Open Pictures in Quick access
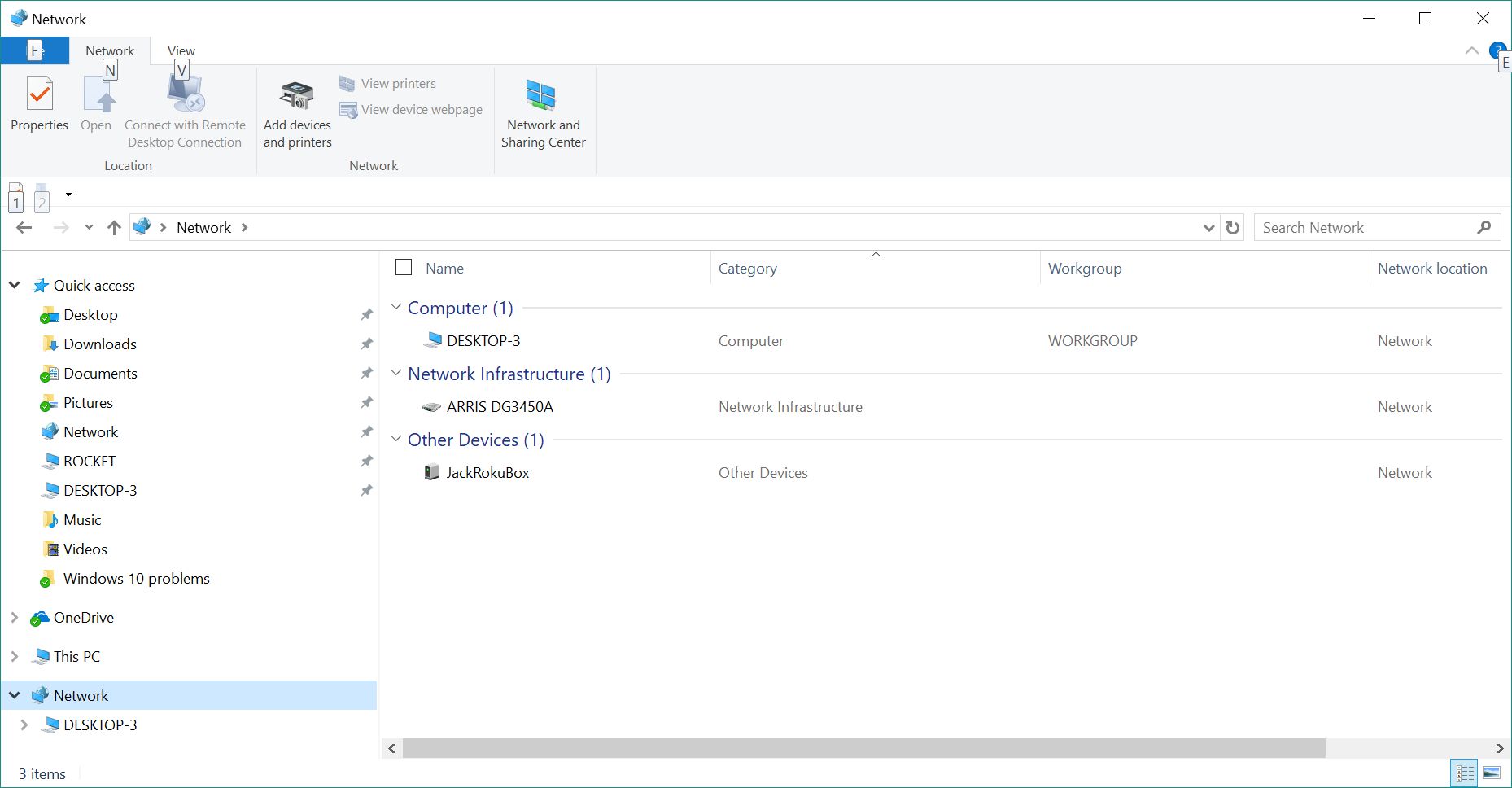 point(88,403)
